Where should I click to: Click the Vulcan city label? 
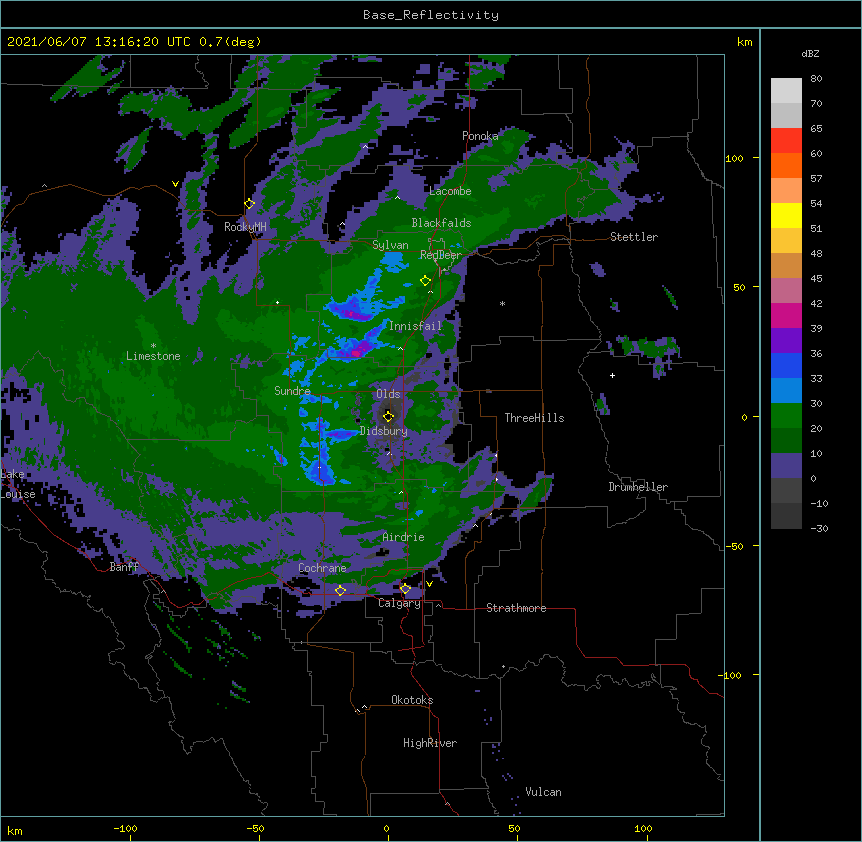543,792
